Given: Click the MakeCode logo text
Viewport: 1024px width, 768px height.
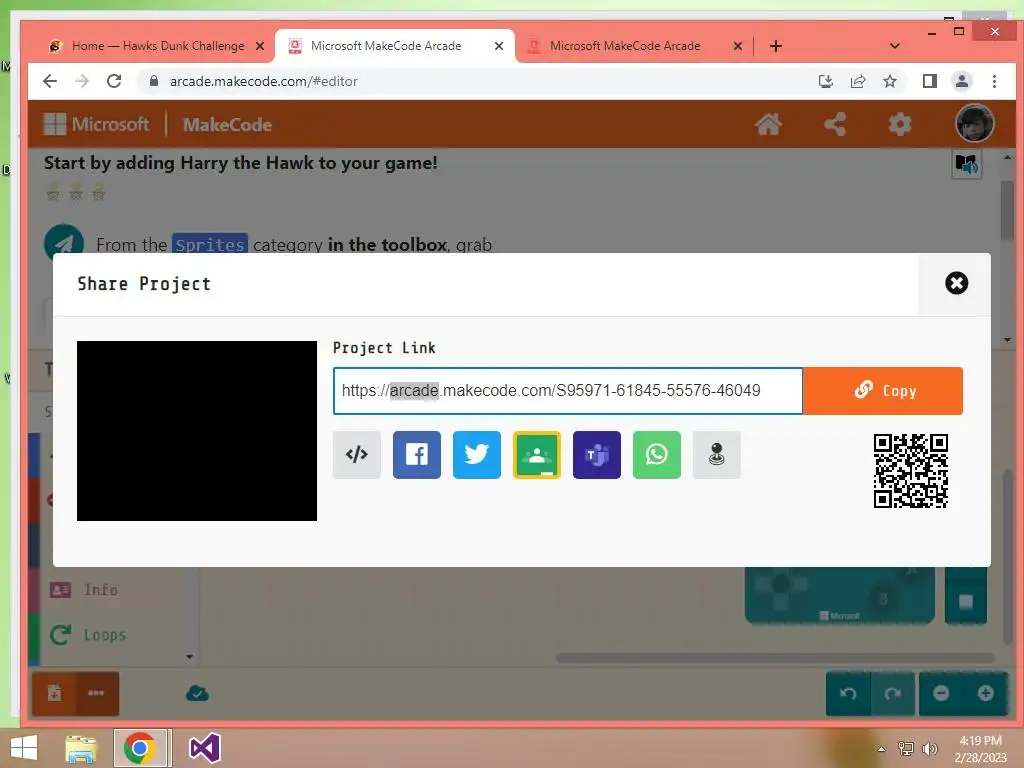Looking at the screenshot, I should 227,124.
